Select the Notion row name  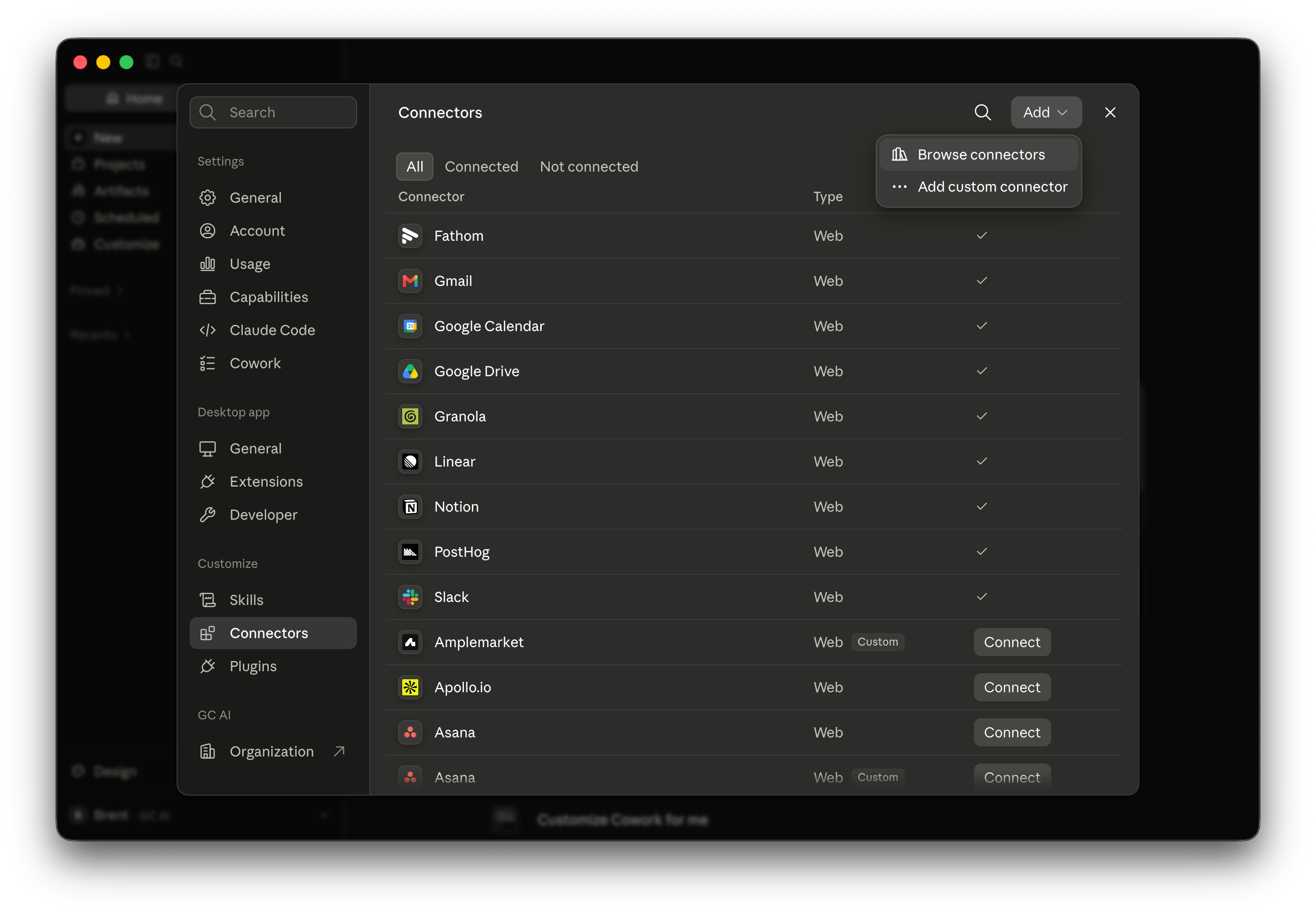[x=456, y=507]
